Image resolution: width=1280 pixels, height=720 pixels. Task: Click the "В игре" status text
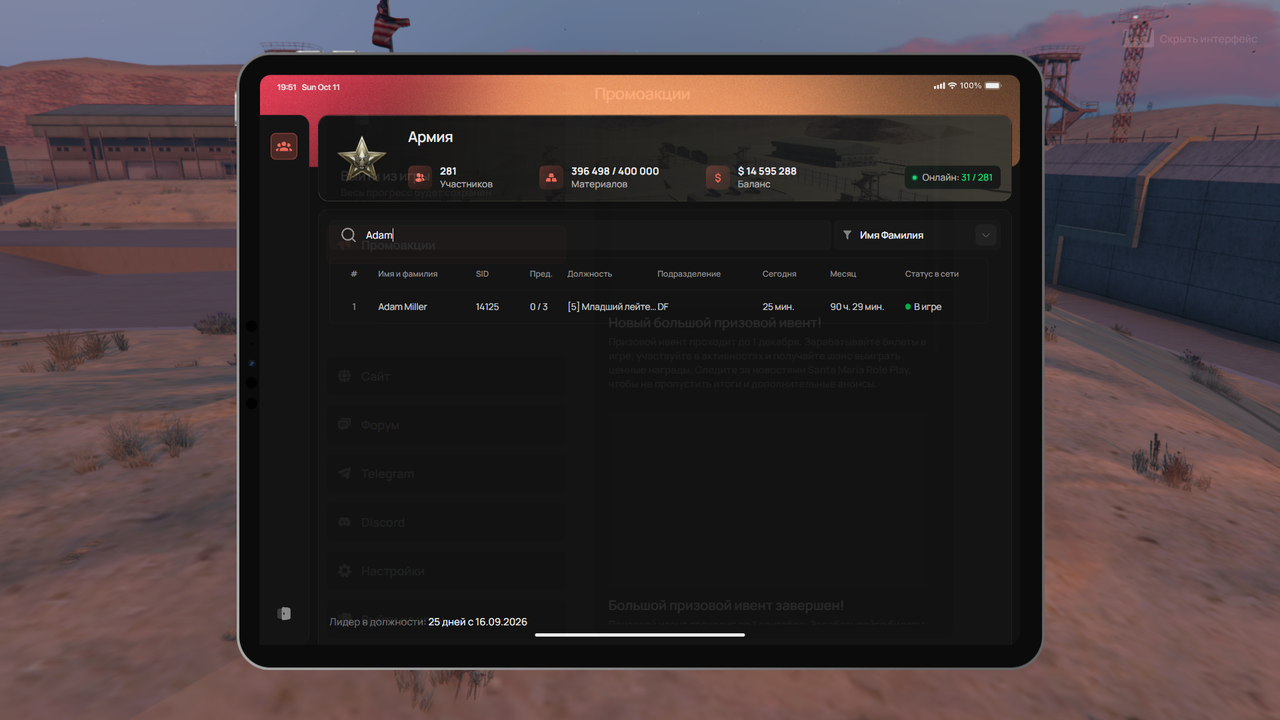click(928, 307)
